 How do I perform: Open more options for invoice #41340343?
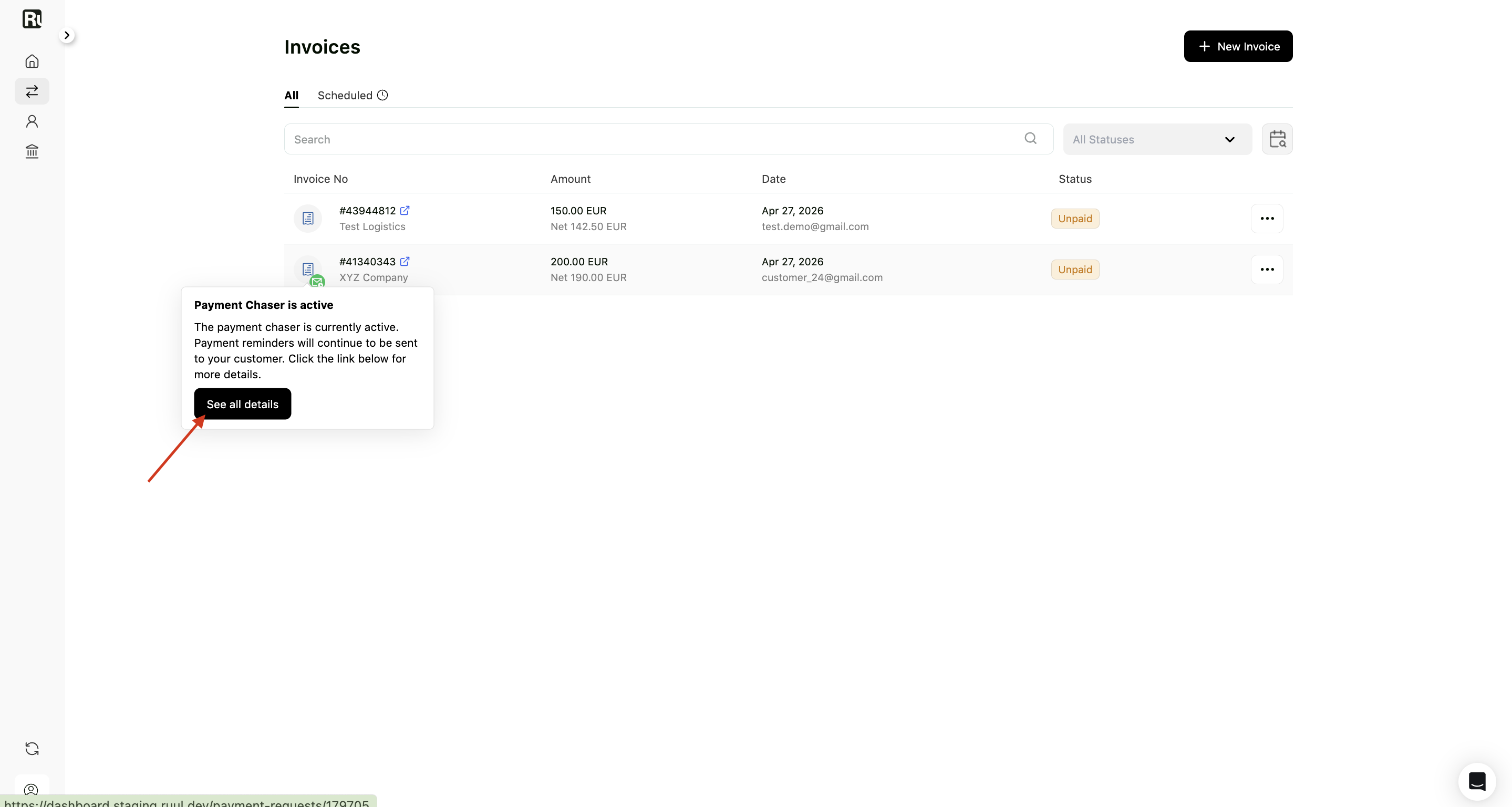click(1267, 270)
